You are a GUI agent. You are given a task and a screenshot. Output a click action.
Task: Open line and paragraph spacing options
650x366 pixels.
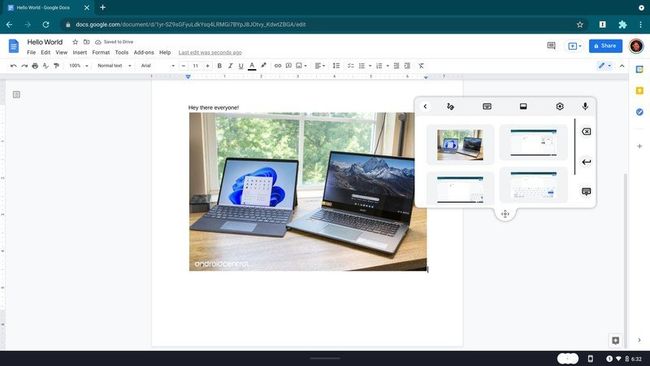tap(336, 66)
